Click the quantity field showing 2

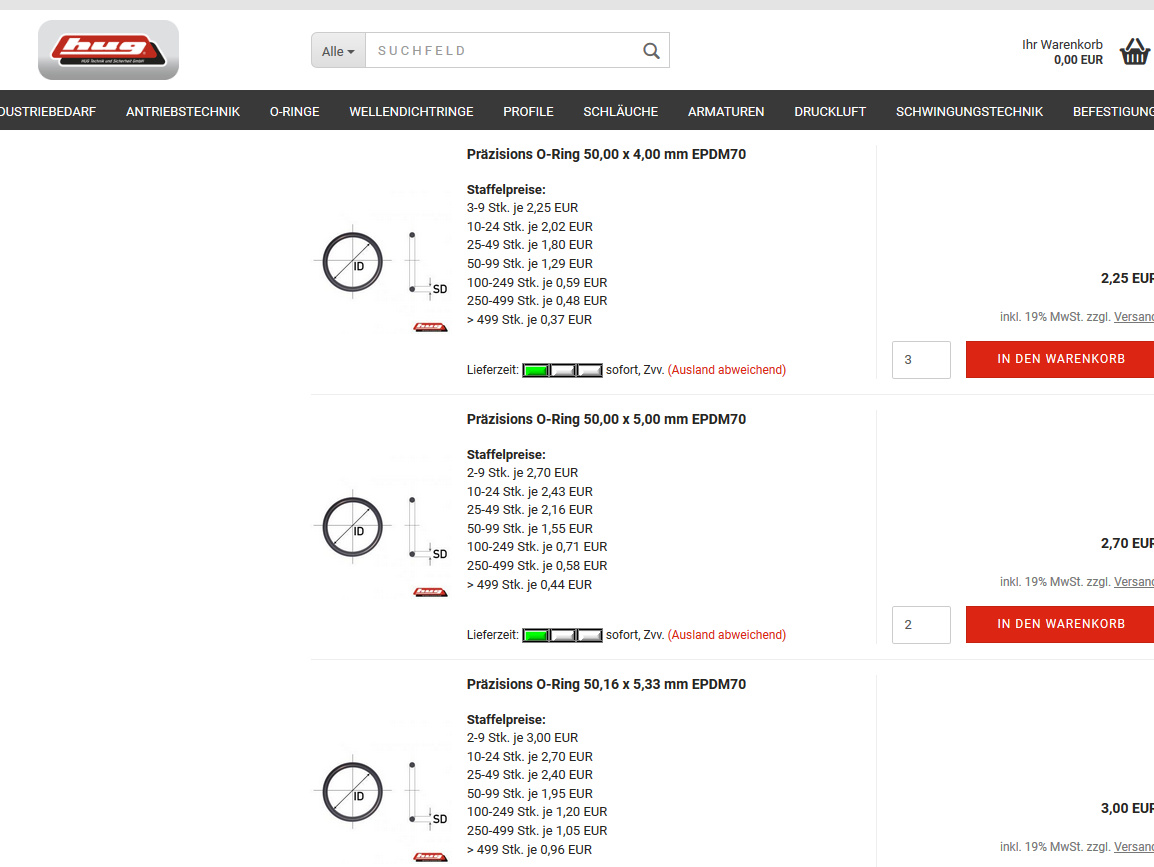[x=920, y=625]
